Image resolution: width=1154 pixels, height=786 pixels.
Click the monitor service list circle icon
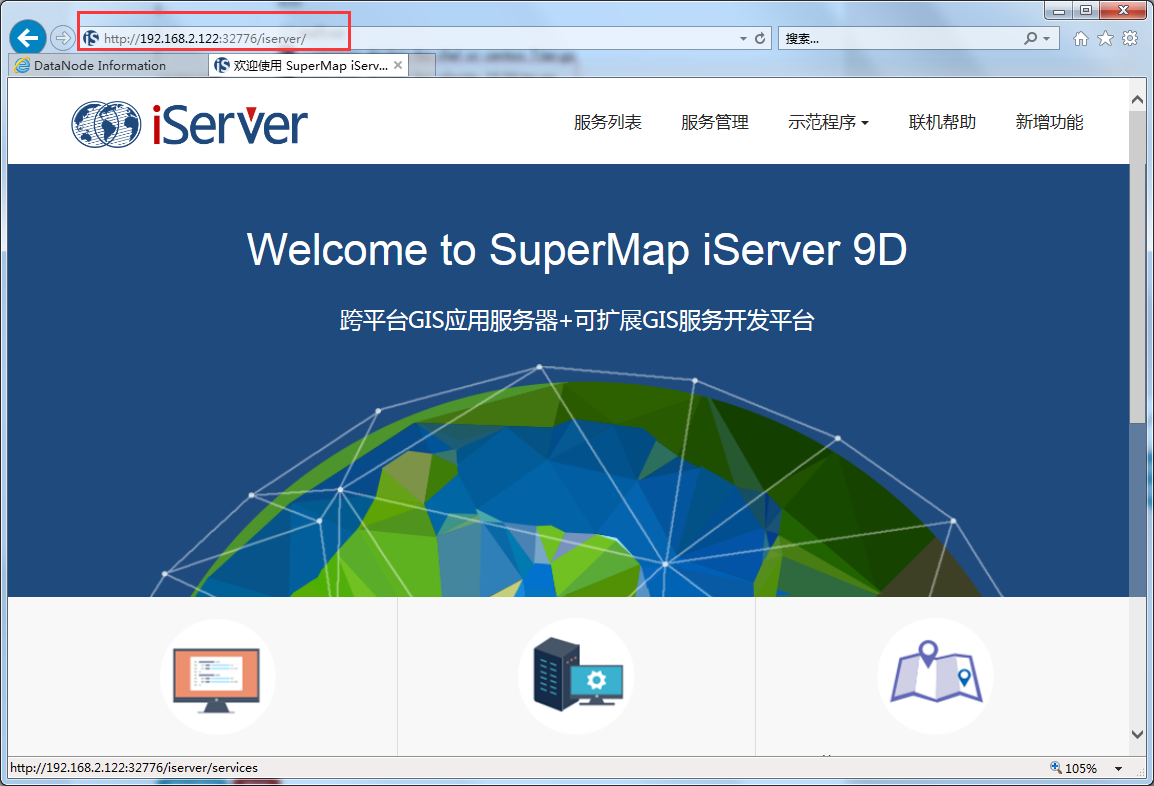(x=218, y=677)
